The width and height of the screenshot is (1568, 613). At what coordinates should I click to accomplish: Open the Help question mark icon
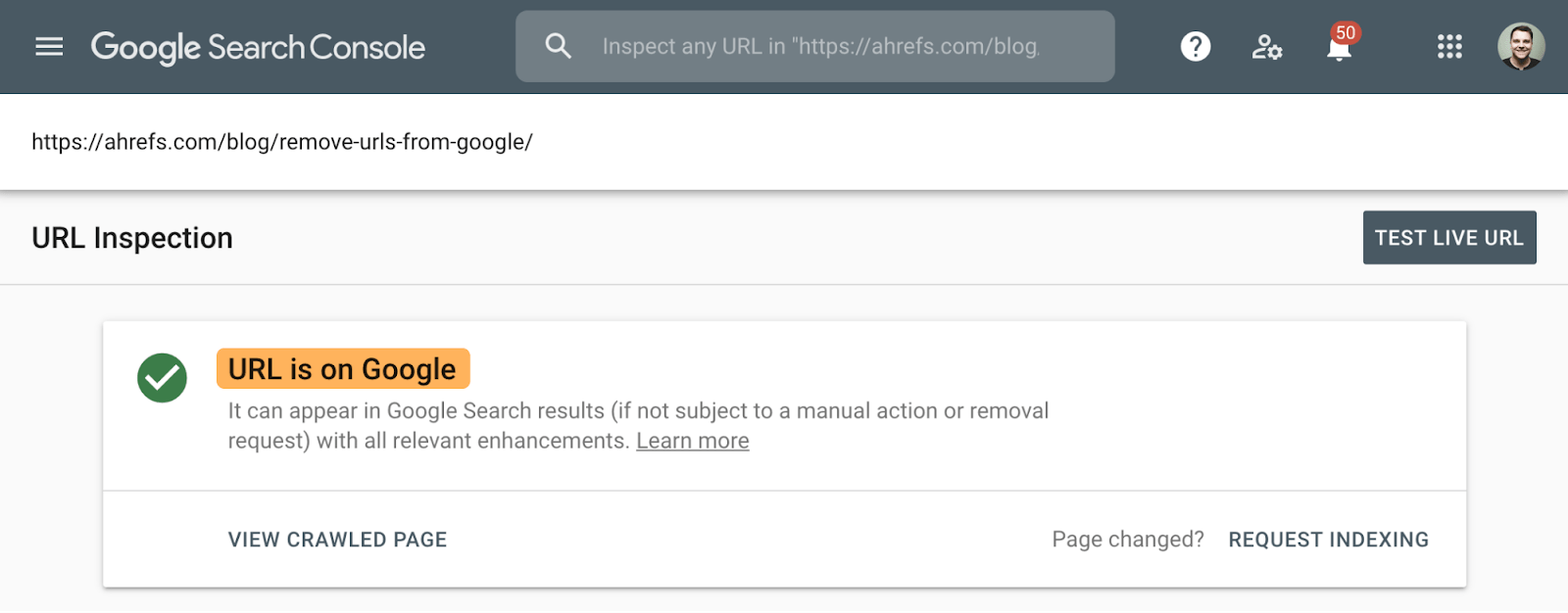coord(1195,46)
